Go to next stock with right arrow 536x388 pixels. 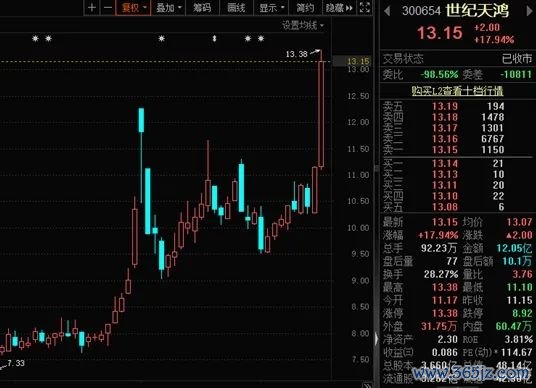click(x=530, y=11)
